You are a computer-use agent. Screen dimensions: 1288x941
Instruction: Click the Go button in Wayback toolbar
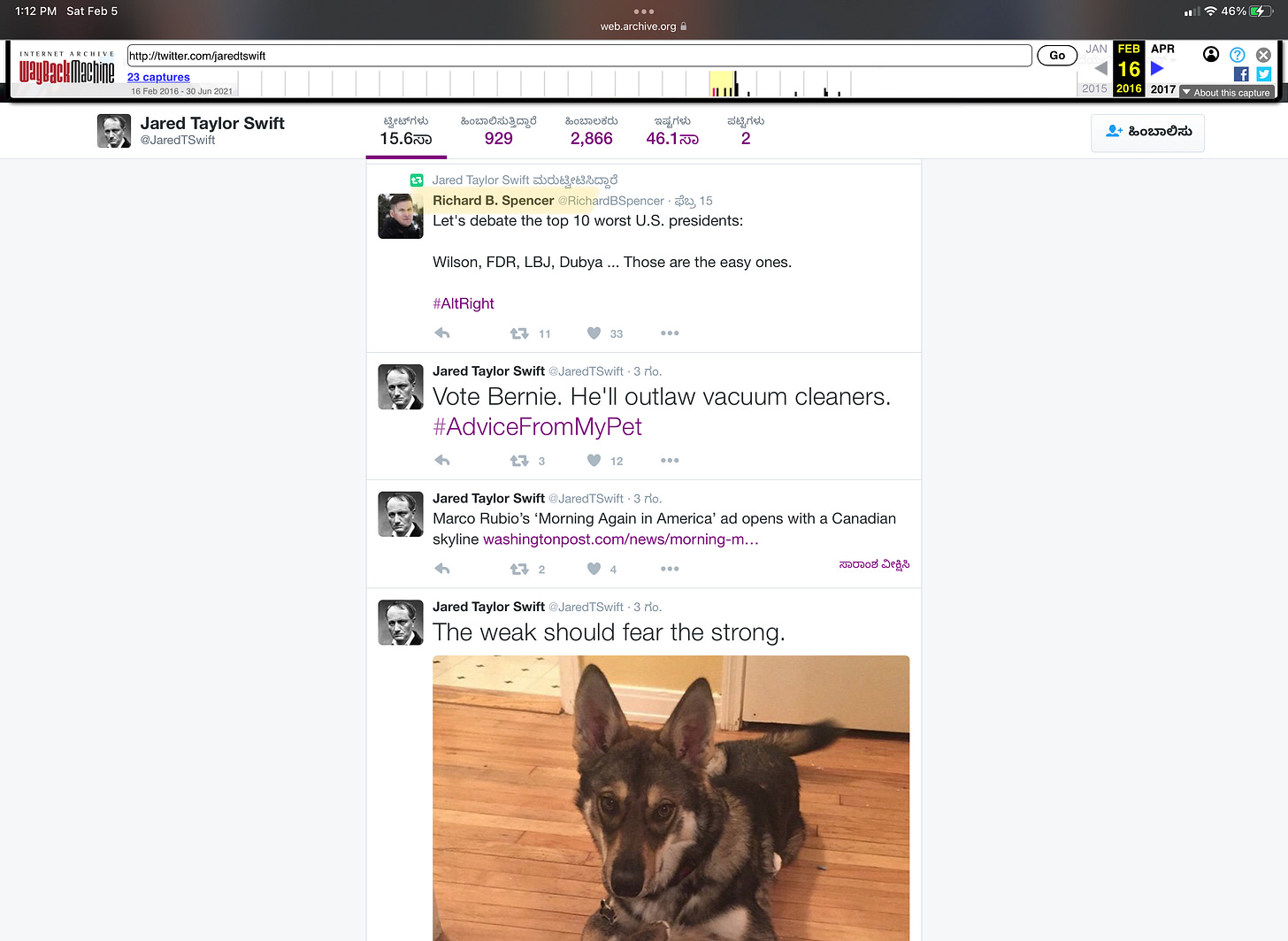coord(1057,55)
